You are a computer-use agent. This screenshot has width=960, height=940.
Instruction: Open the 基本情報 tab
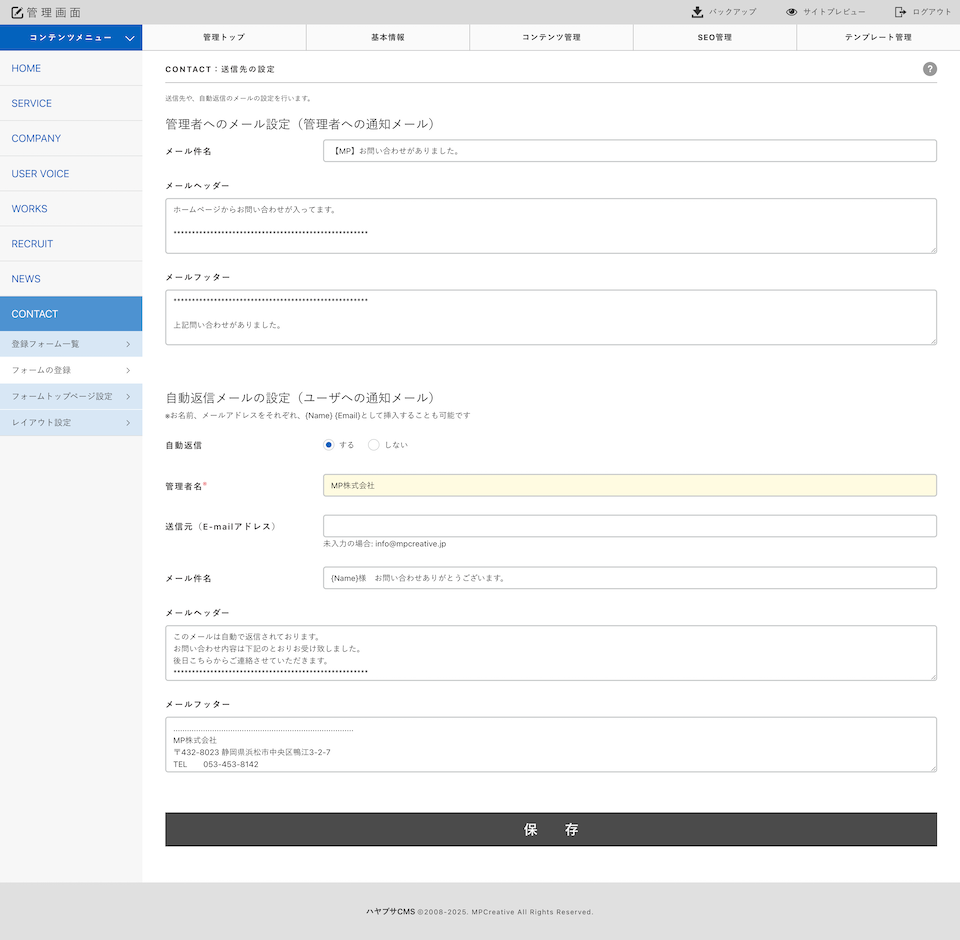pos(387,37)
